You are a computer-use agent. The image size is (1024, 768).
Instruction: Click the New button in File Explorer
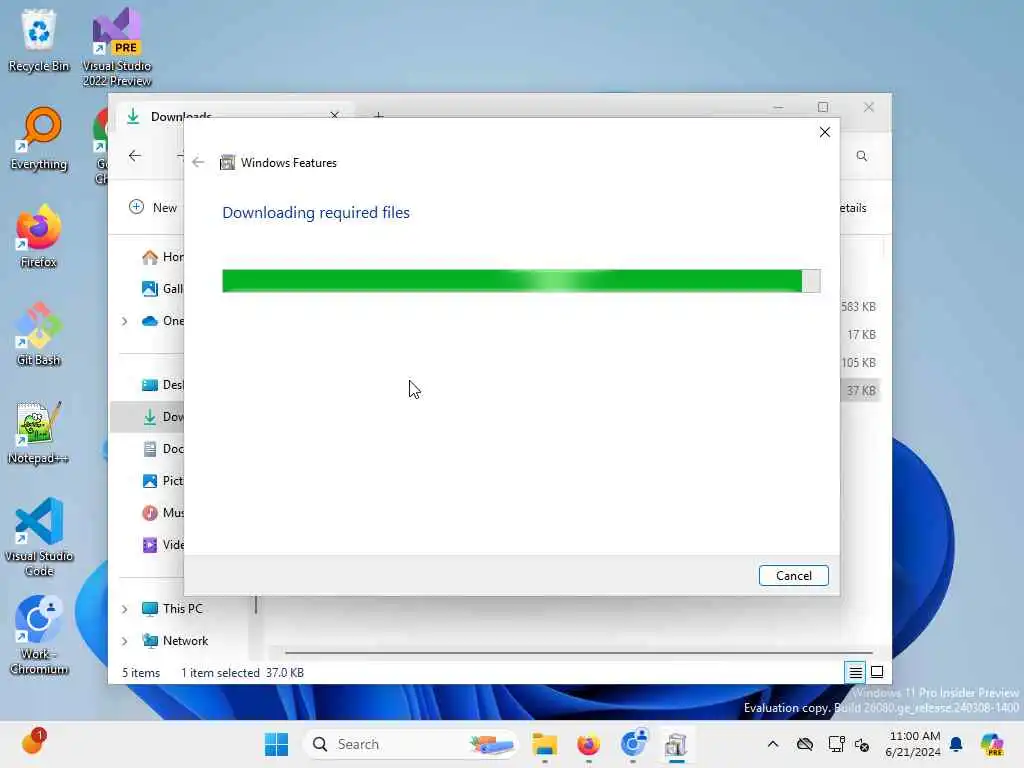point(153,207)
